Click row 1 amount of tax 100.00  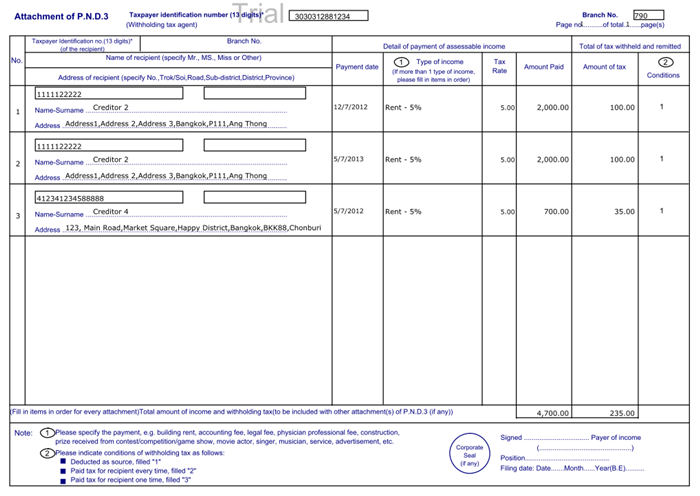click(x=622, y=108)
